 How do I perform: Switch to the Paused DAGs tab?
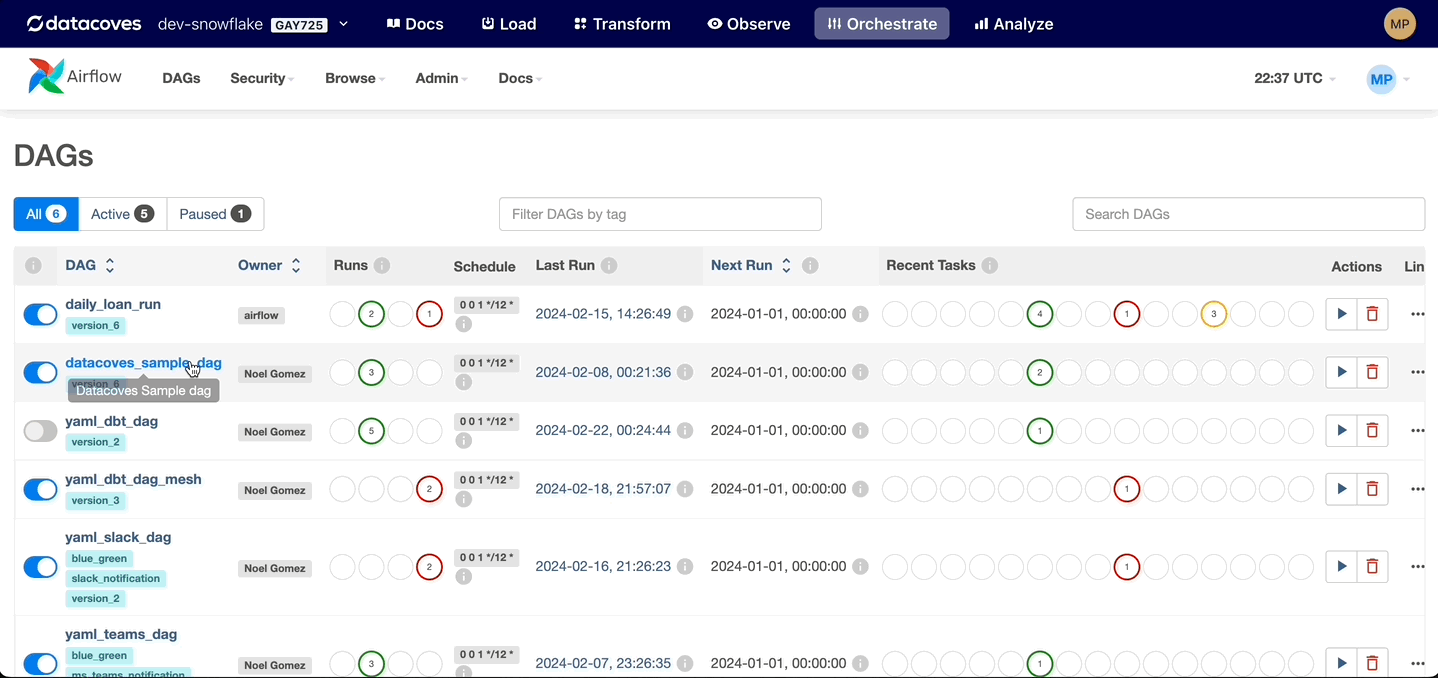click(x=215, y=214)
